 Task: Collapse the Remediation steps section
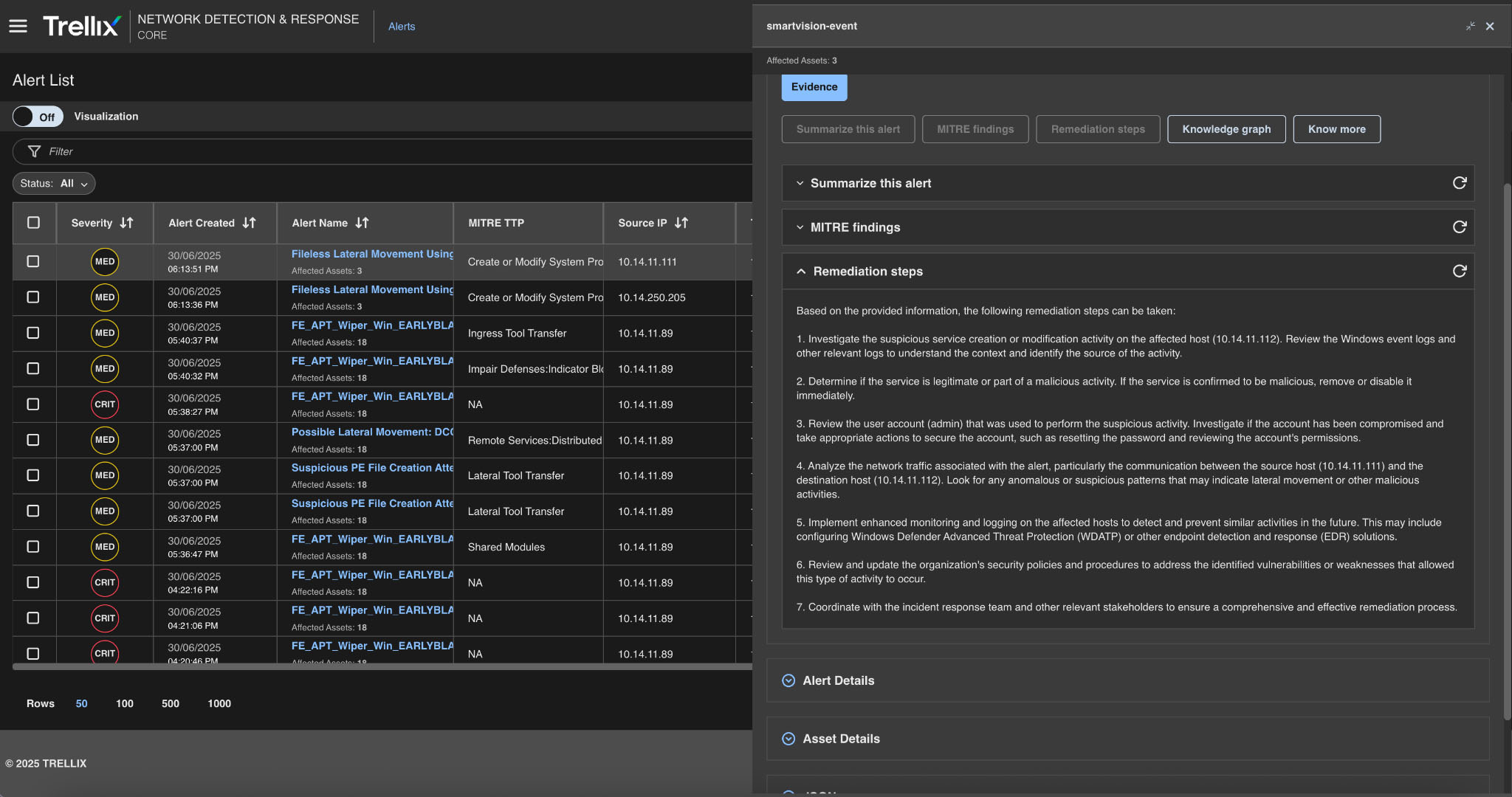[801, 272]
